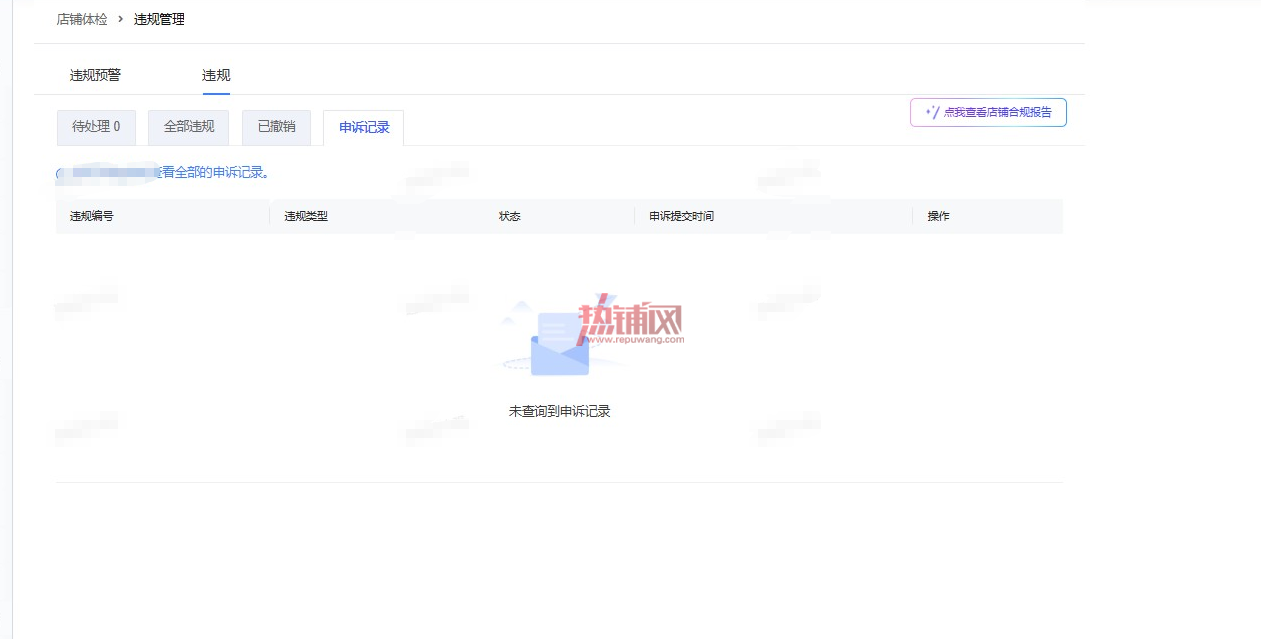Screen dimensions: 1261x639
Task: Click the 违规编号 column header
Action: point(92,216)
